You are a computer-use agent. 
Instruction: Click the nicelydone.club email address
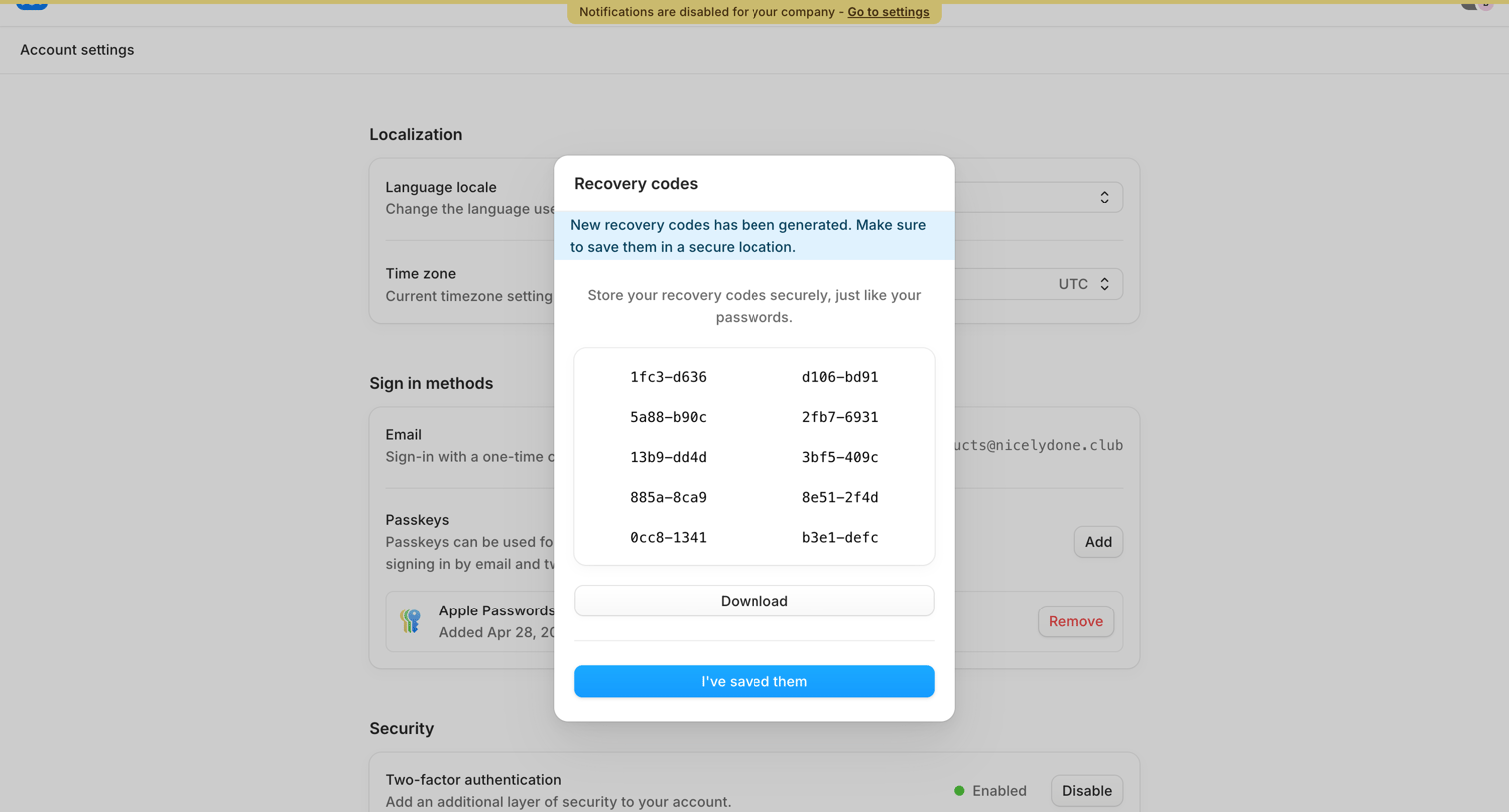pyautogui.click(x=1038, y=445)
